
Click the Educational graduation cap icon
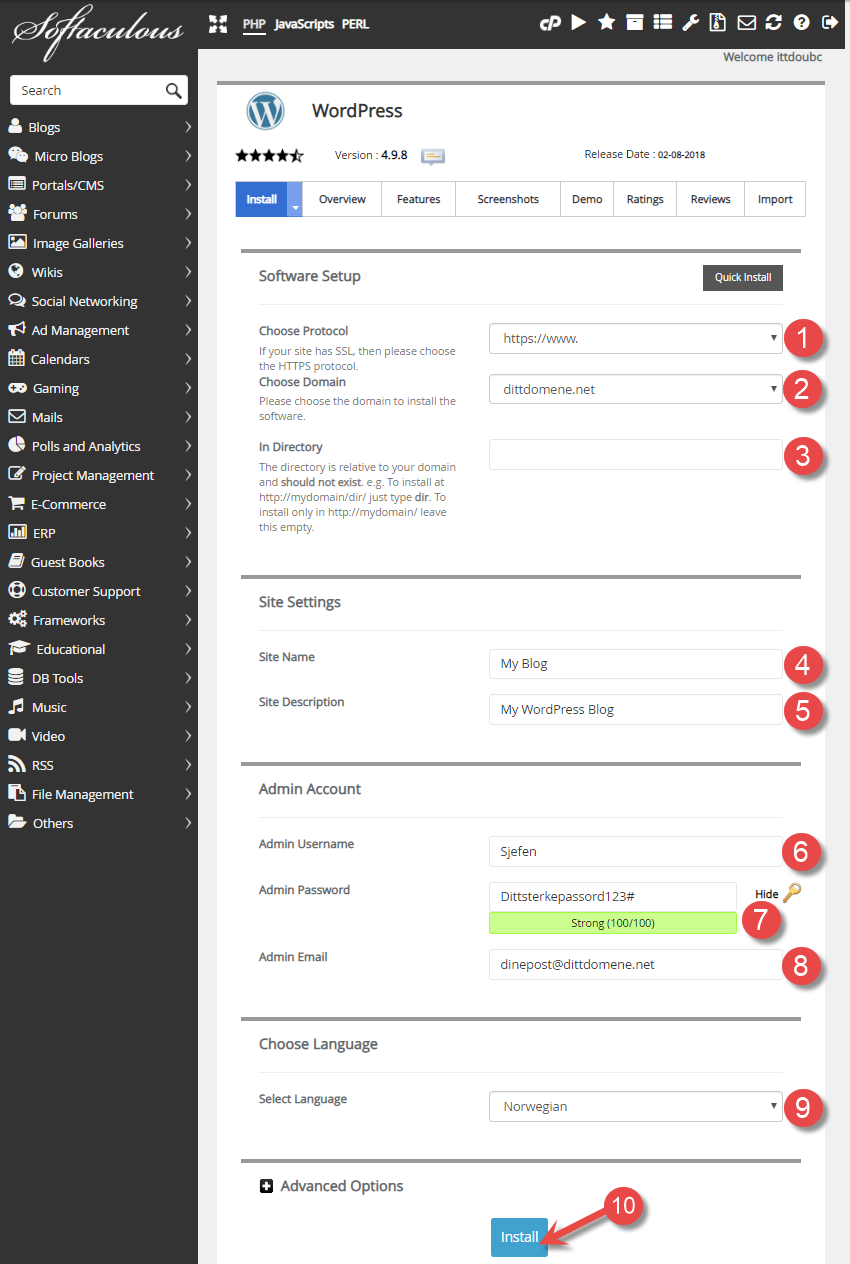pyautogui.click(x=19, y=649)
